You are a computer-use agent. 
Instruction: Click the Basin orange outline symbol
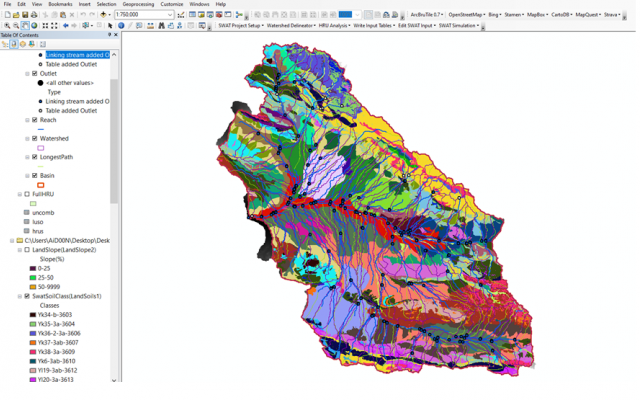[x=41, y=185]
